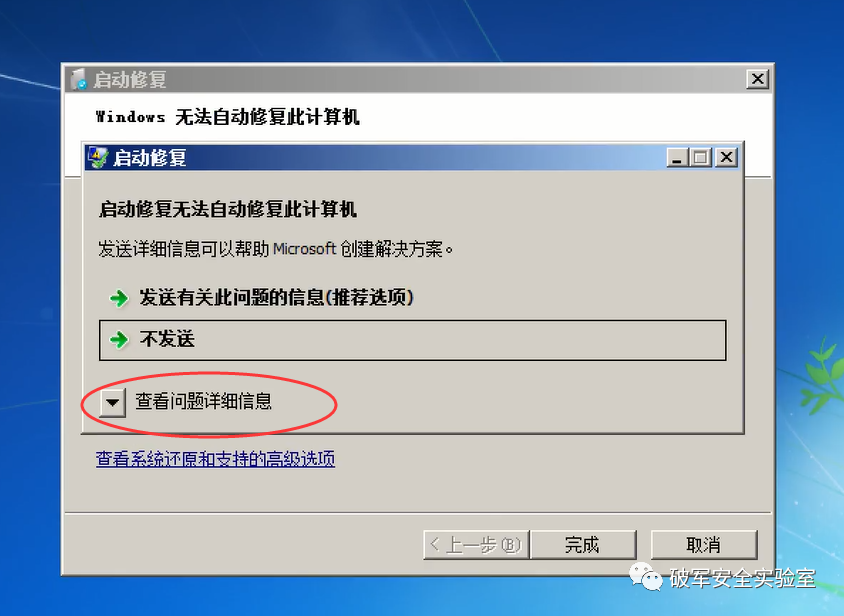Click the greyed 上一步(B) button

pyautogui.click(x=476, y=545)
